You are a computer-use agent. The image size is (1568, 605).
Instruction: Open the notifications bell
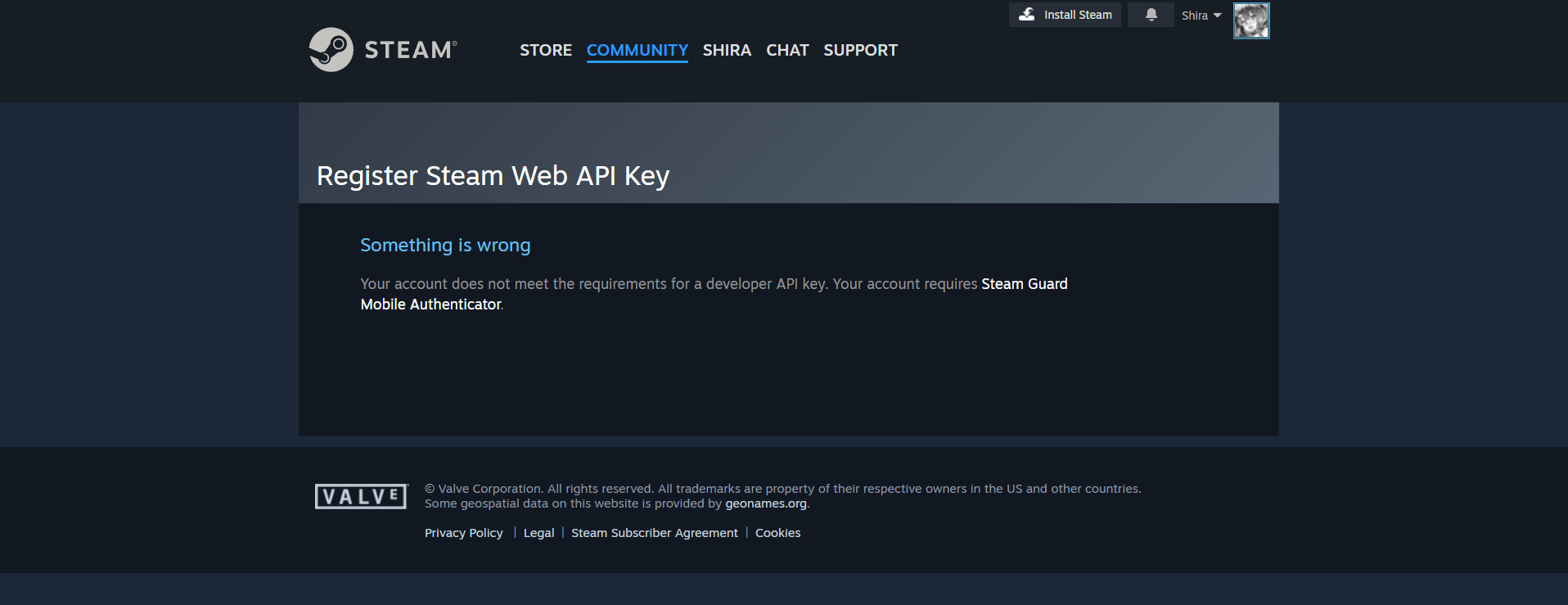(x=1151, y=15)
